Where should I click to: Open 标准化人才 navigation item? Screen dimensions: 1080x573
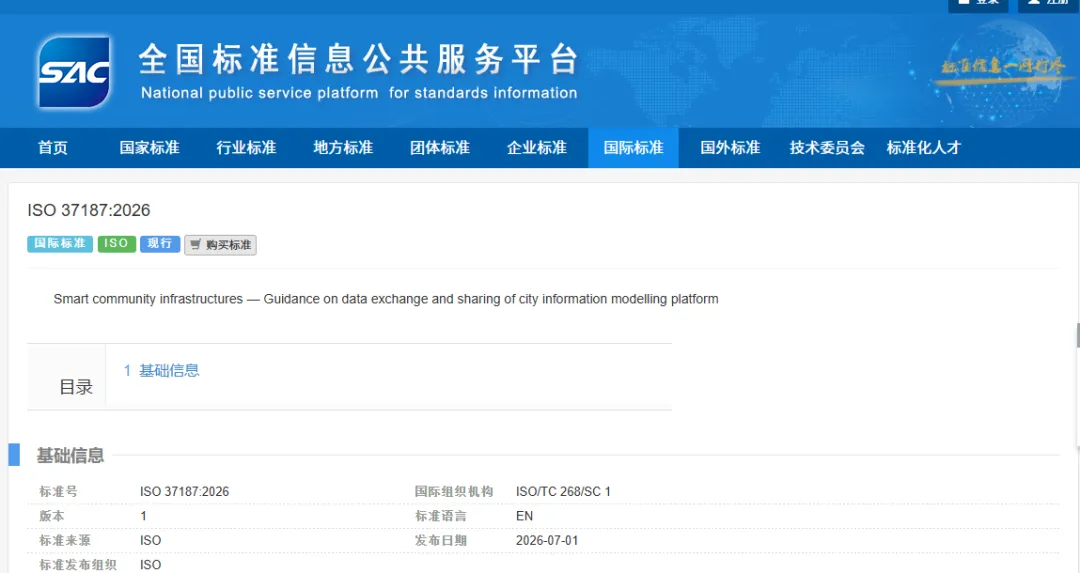(x=924, y=147)
